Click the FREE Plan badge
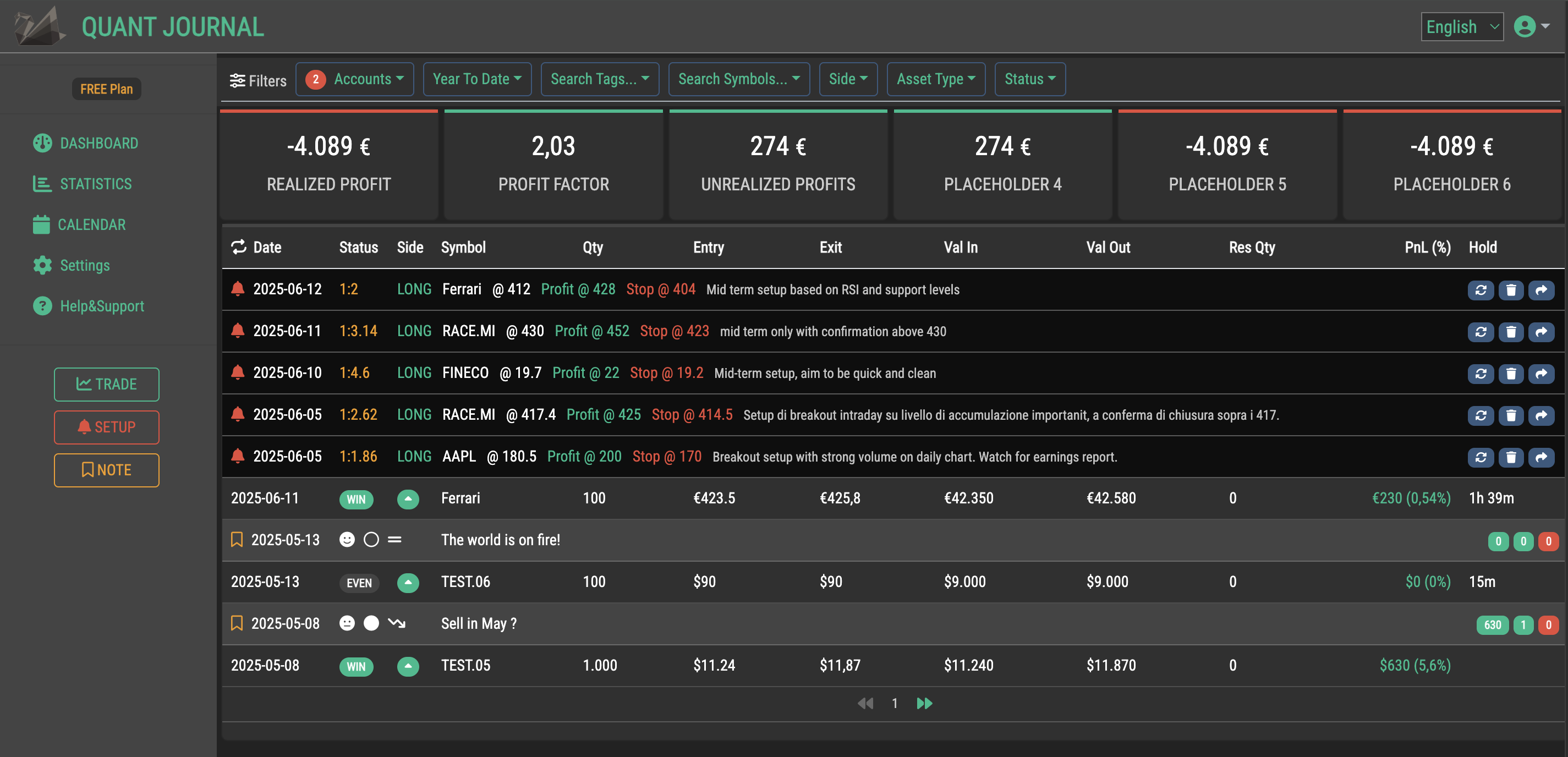This screenshot has width=1568, height=757. pos(107,89)
